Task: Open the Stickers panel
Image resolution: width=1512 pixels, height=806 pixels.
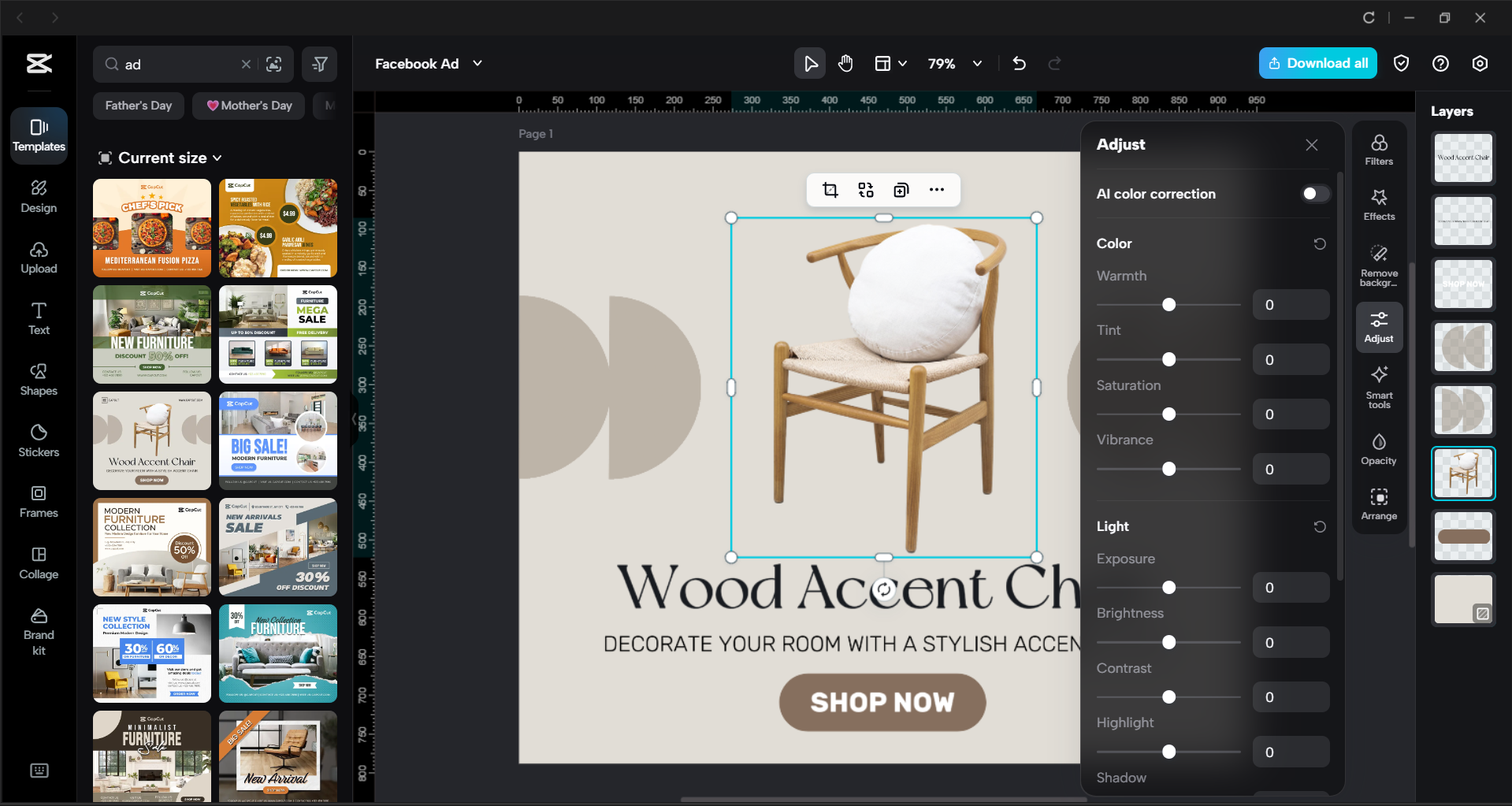Action: [38, 440]
